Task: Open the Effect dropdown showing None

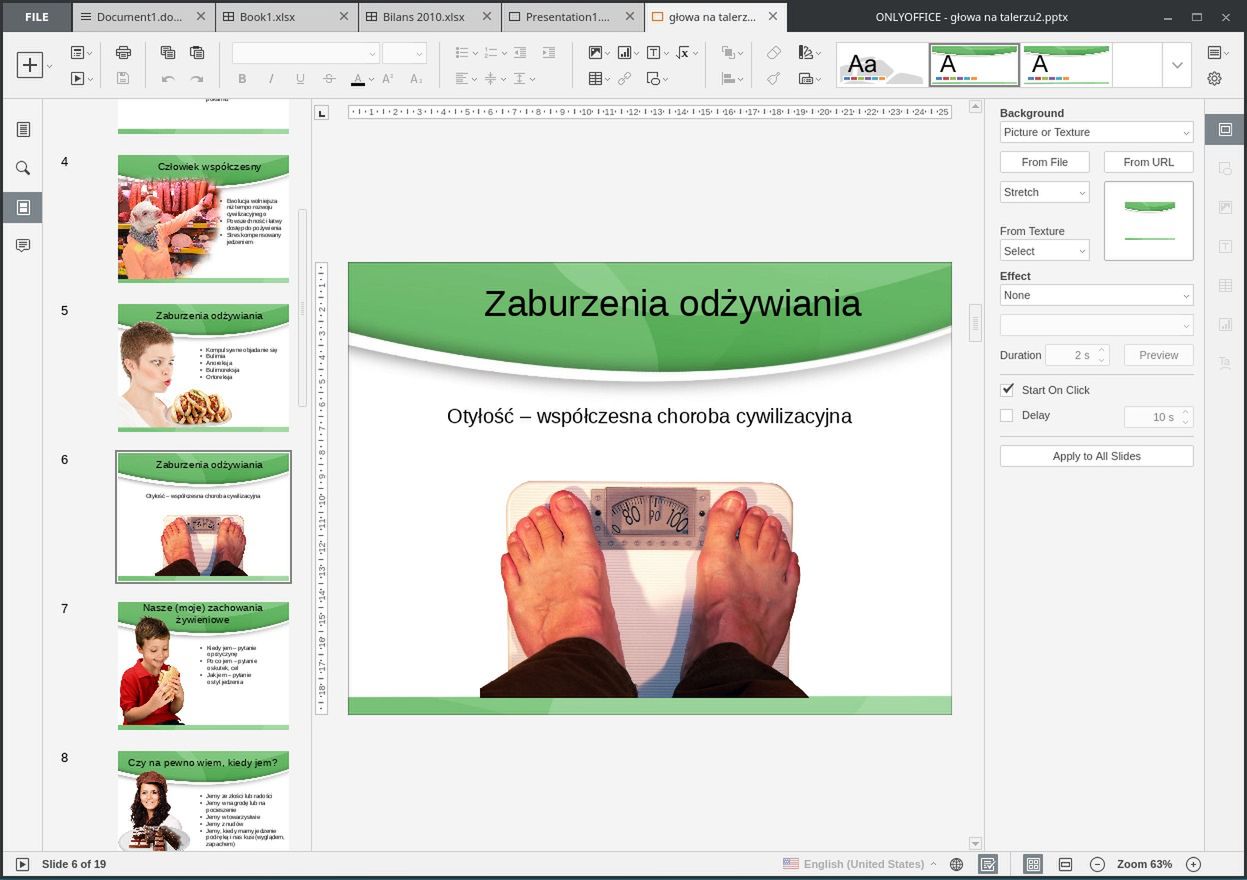Action: (1096, 295)
